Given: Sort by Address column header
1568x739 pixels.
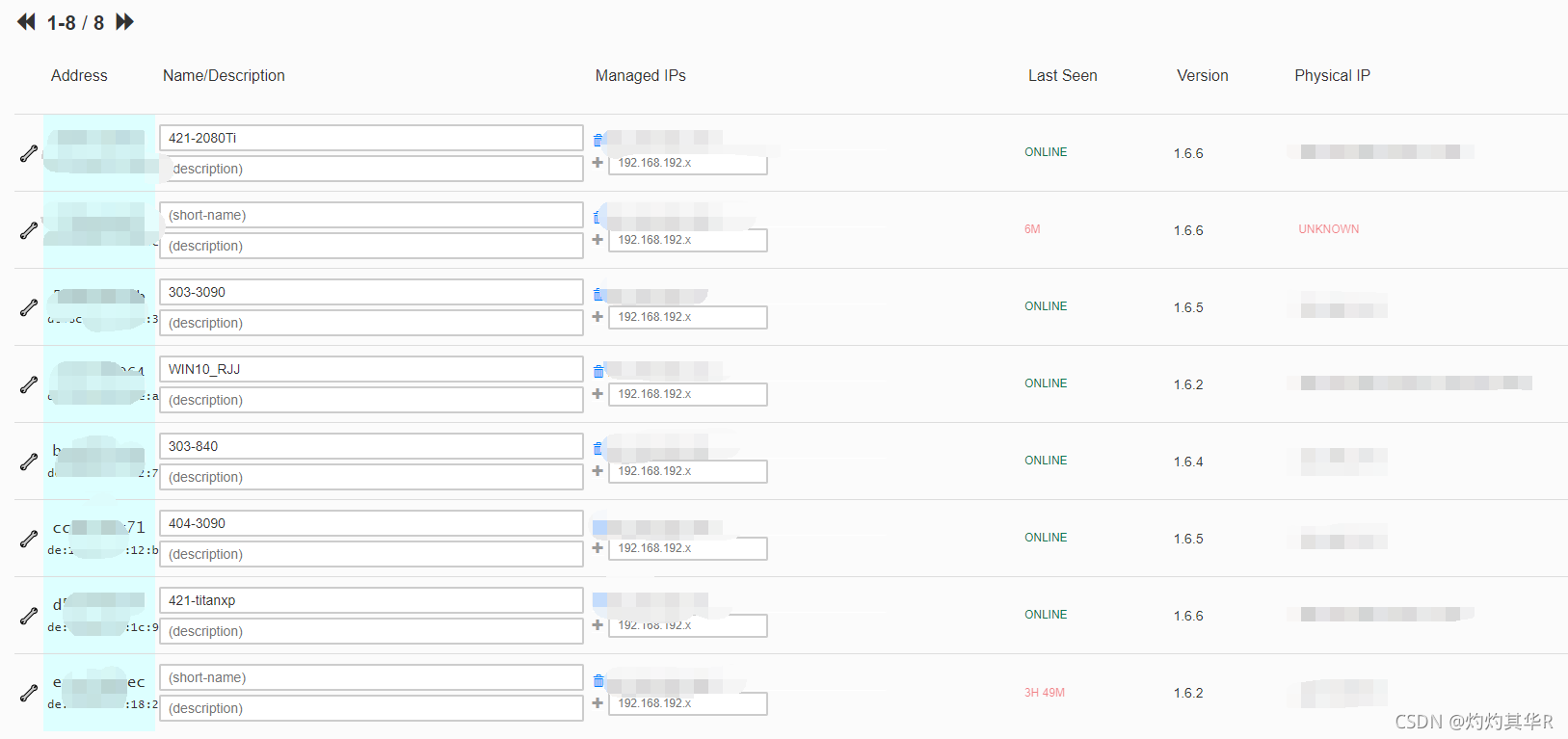Looking at the screenshot, I should coord(79,75).
